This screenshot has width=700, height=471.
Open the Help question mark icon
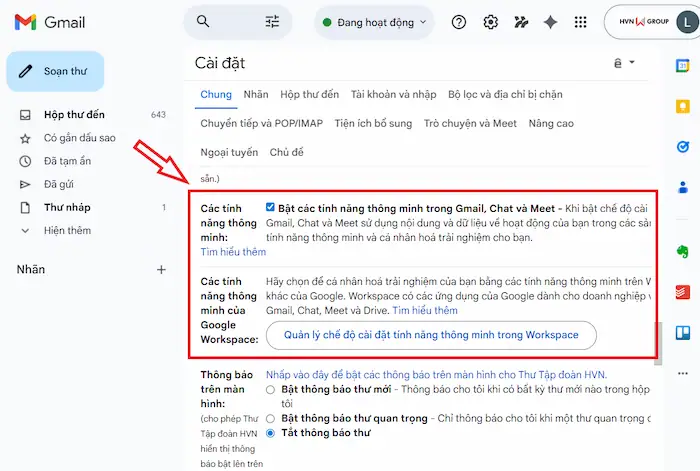459,22
